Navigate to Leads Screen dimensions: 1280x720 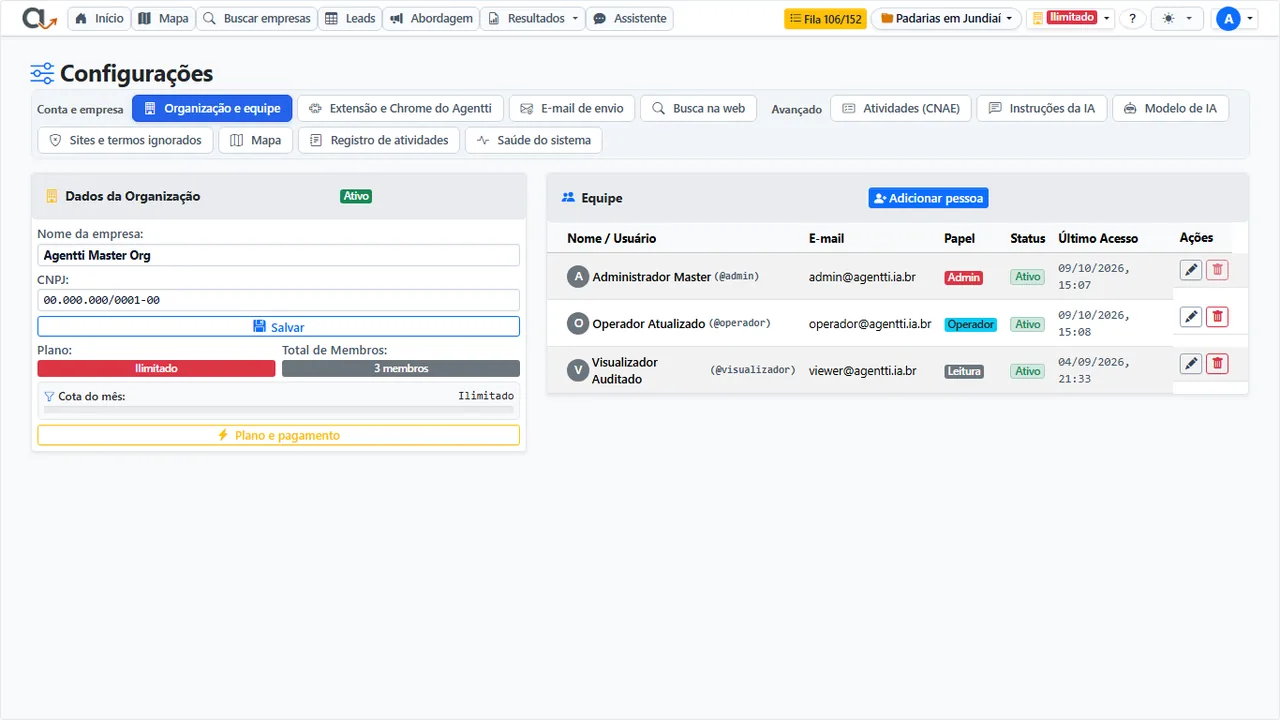350,19
